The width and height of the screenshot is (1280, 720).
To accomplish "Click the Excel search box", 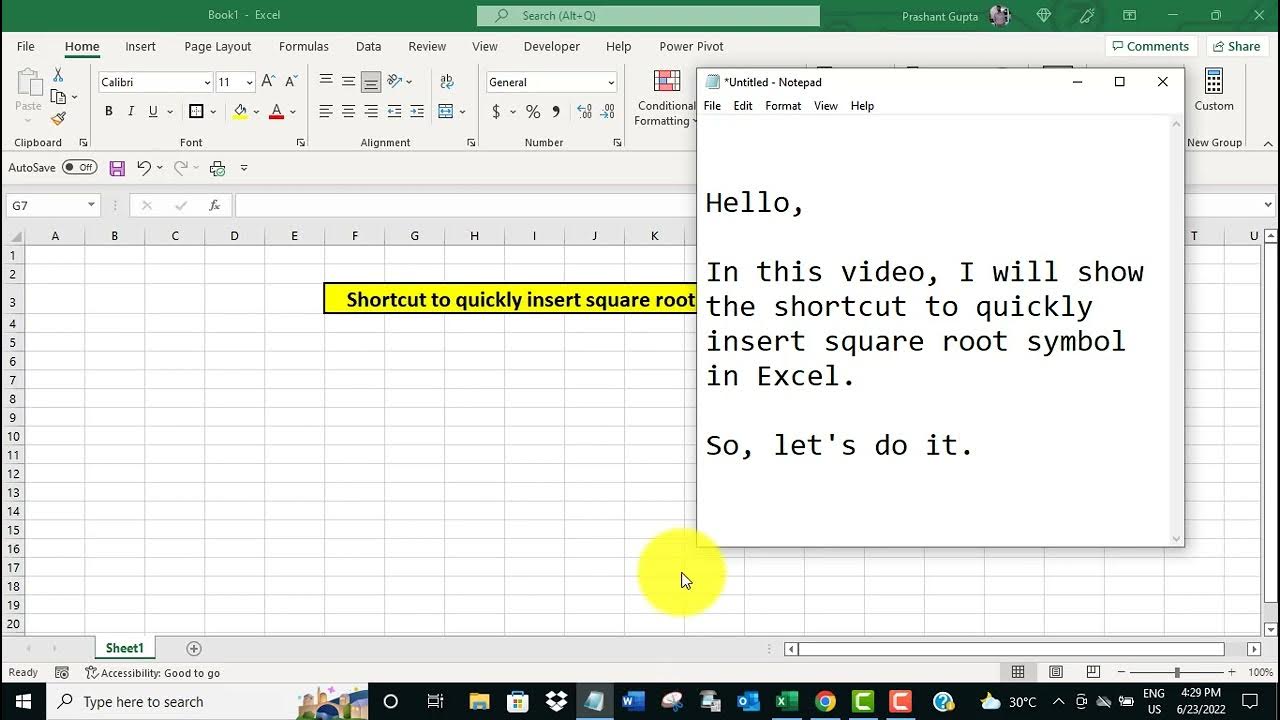I will [648, 16].
